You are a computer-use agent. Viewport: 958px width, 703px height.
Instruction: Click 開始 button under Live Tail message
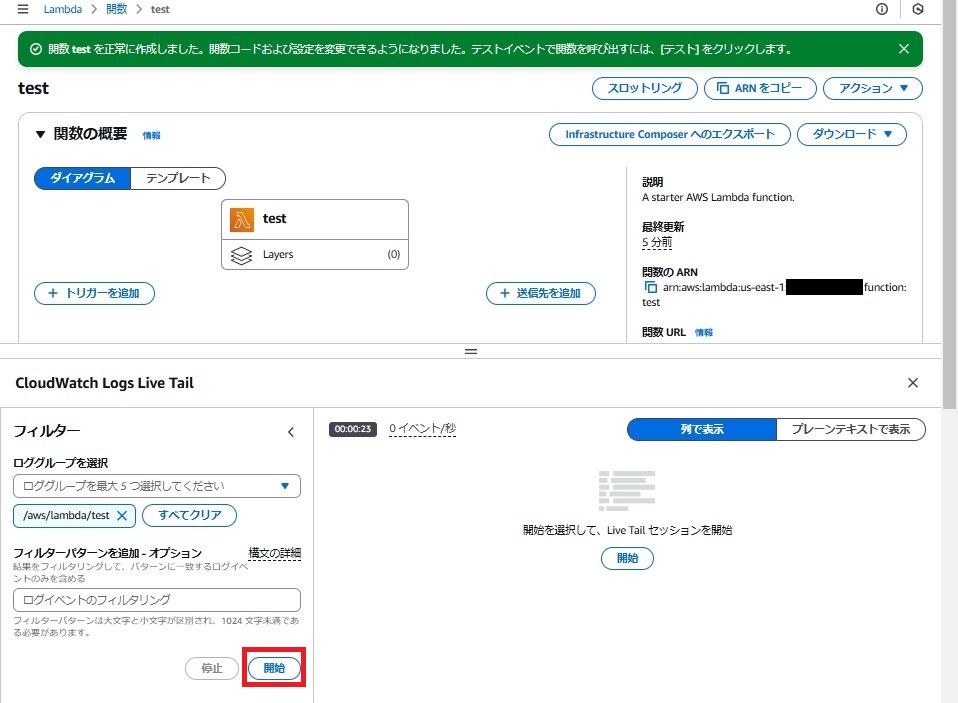pos(627,558)
